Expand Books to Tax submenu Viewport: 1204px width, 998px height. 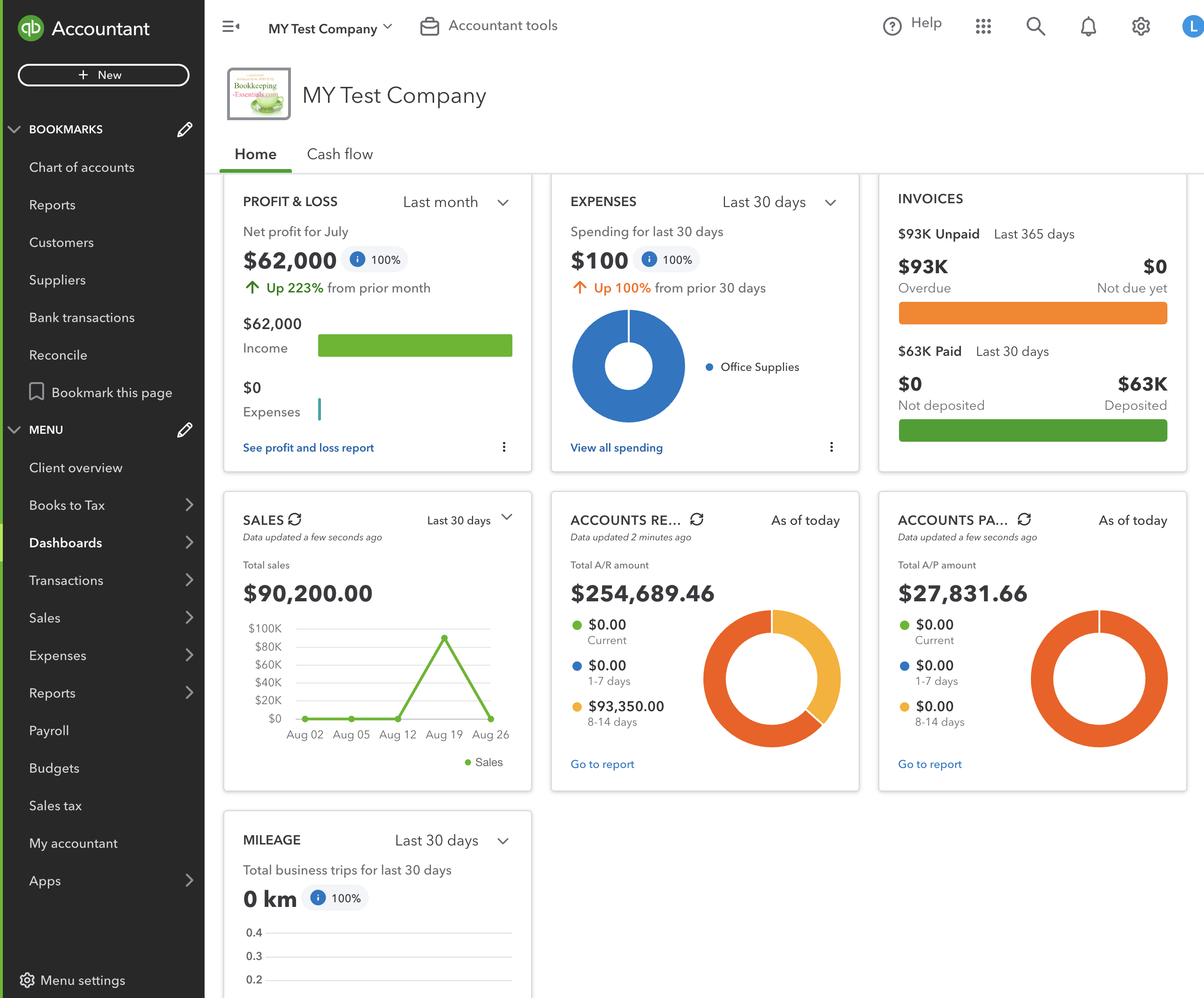tap(189, 505)
